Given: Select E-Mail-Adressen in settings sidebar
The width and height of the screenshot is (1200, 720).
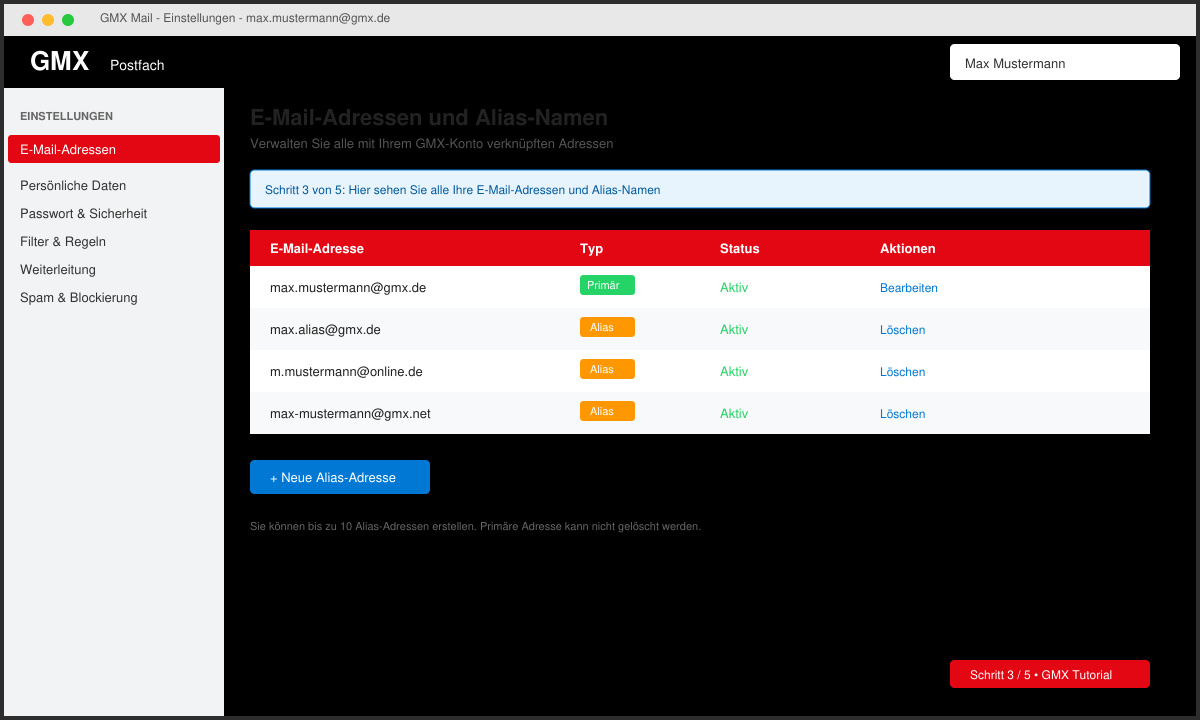Looking at the screenshot, I should pyautogui.click(x=114, y=149).
